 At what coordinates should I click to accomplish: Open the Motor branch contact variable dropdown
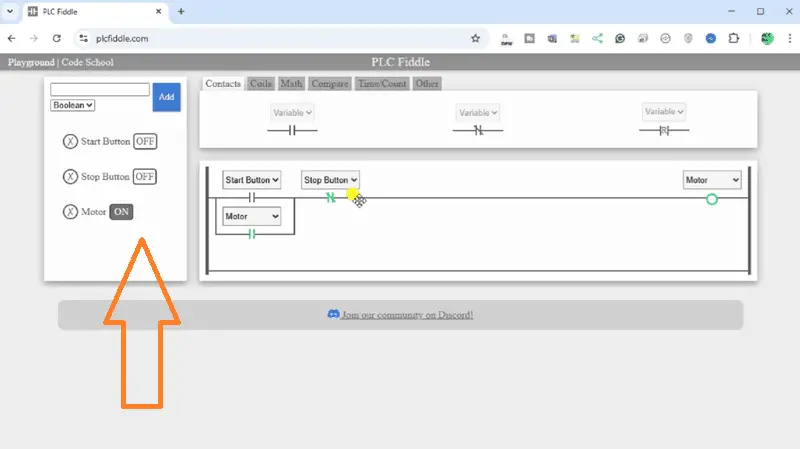252,216
